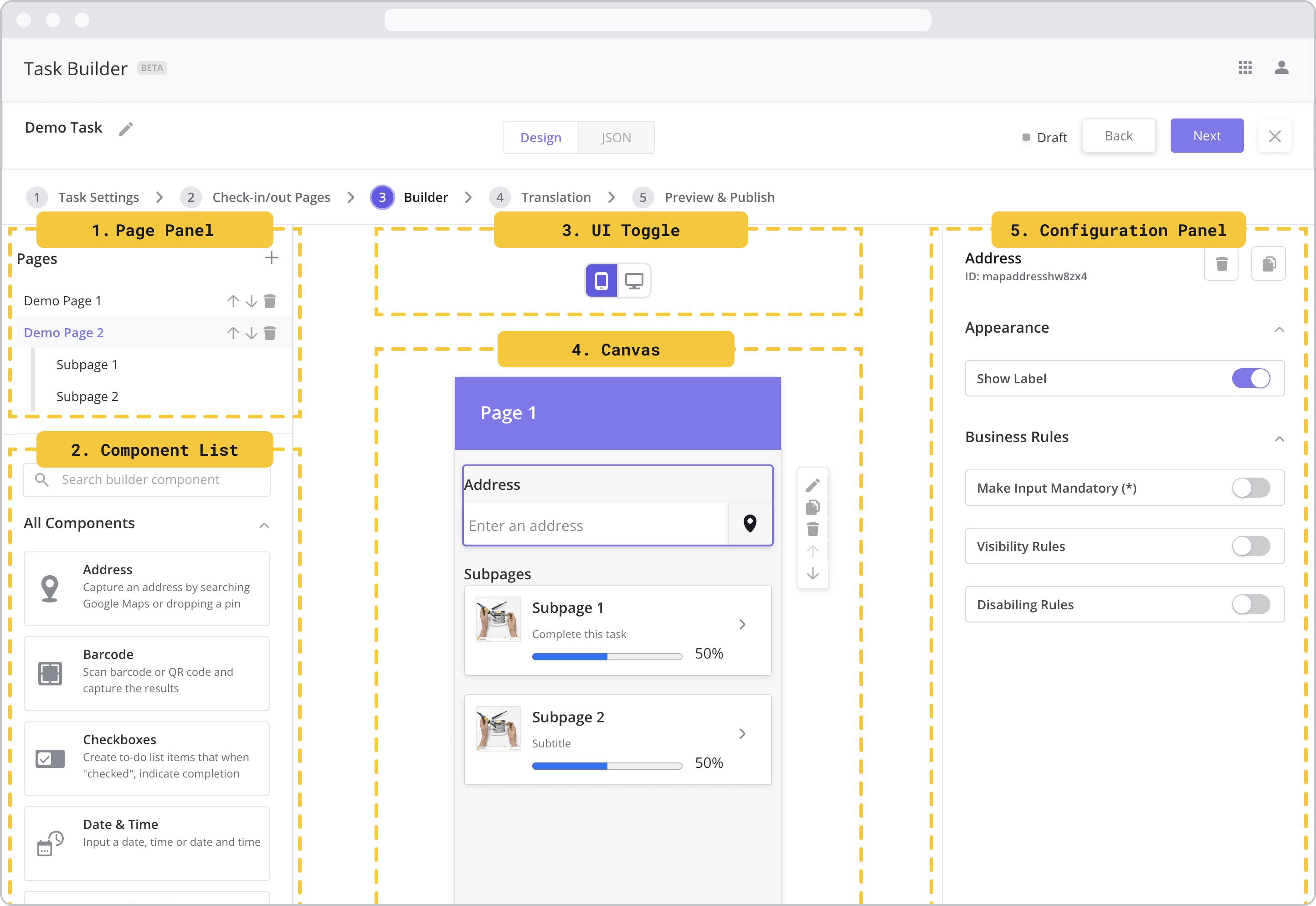The height and width of the screenshot is (906, 1316).
Task: Focus the Search builder component field
Action: (147, 480)
